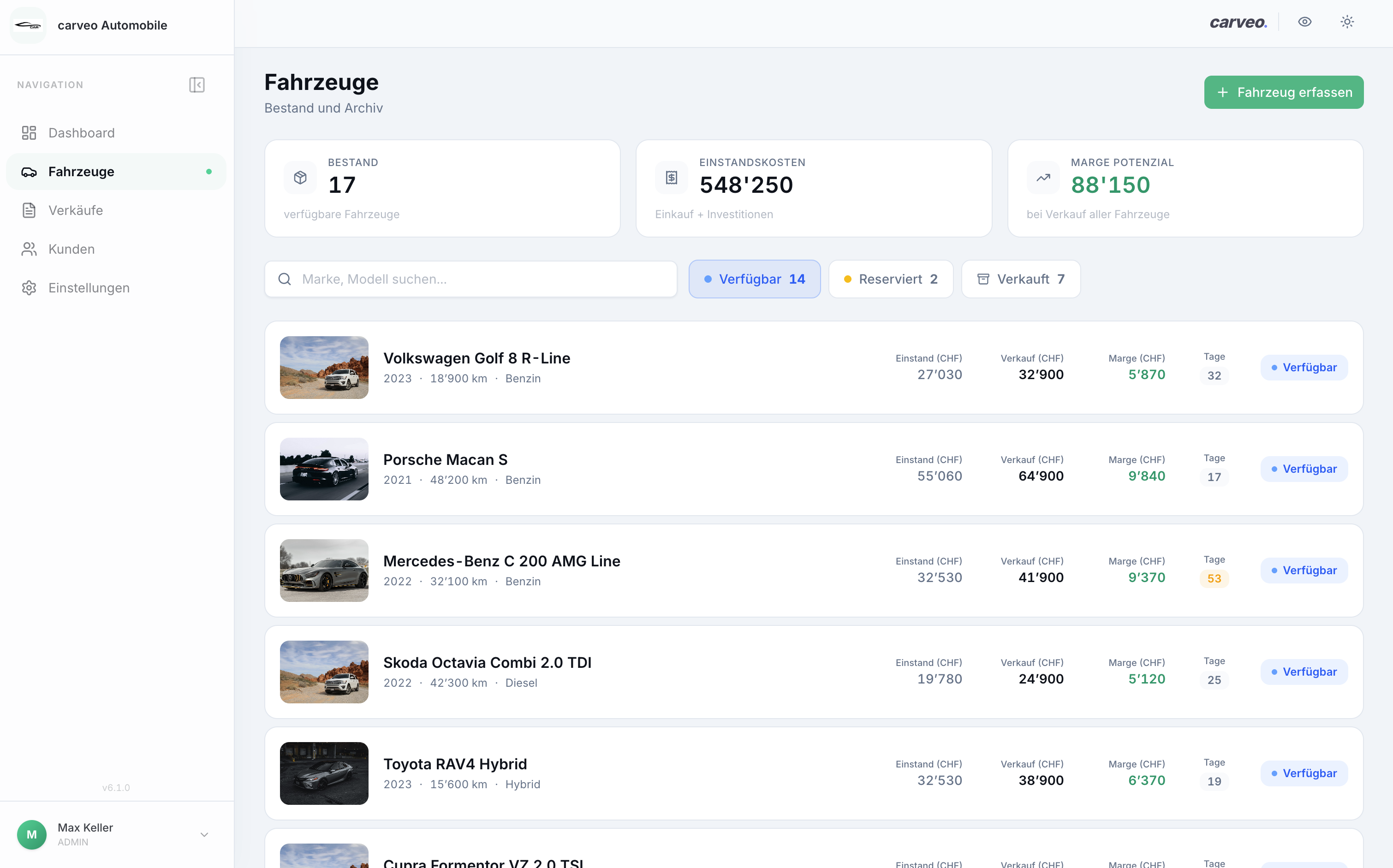Open status badge of Volkswagen Golf 8
This screenshot has height=868, width=1393.
click(x=1304, y=368)
